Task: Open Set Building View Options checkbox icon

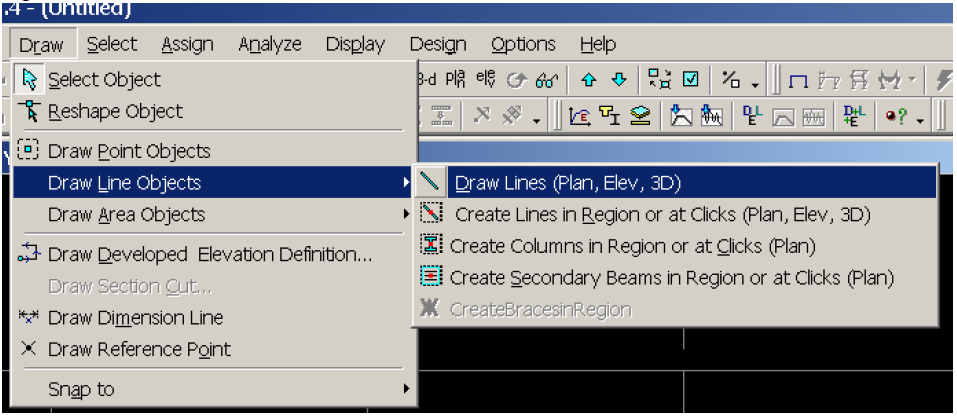Action: coord(690,80)
